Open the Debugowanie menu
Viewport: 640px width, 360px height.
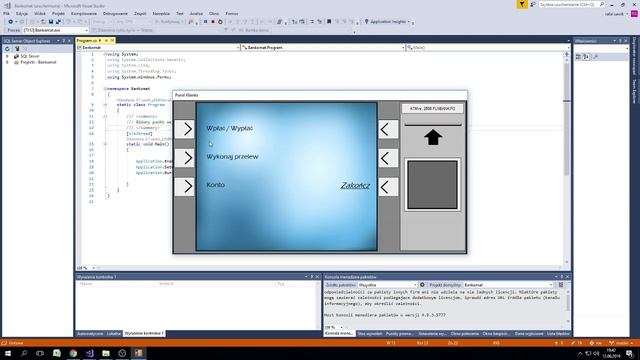[x=115, y=13]
